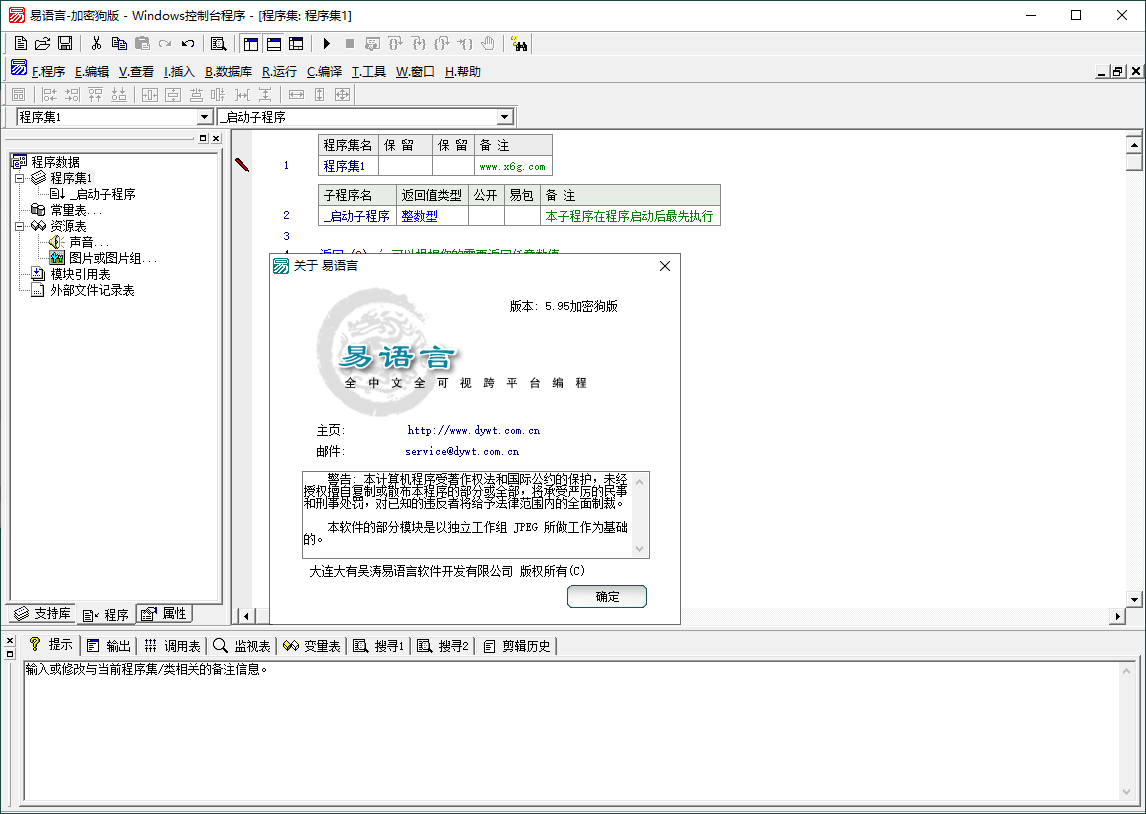Open the _启动子程序 dropdown list
The width and height of the screenshot is (1146, 814).
tap(506, 116)
